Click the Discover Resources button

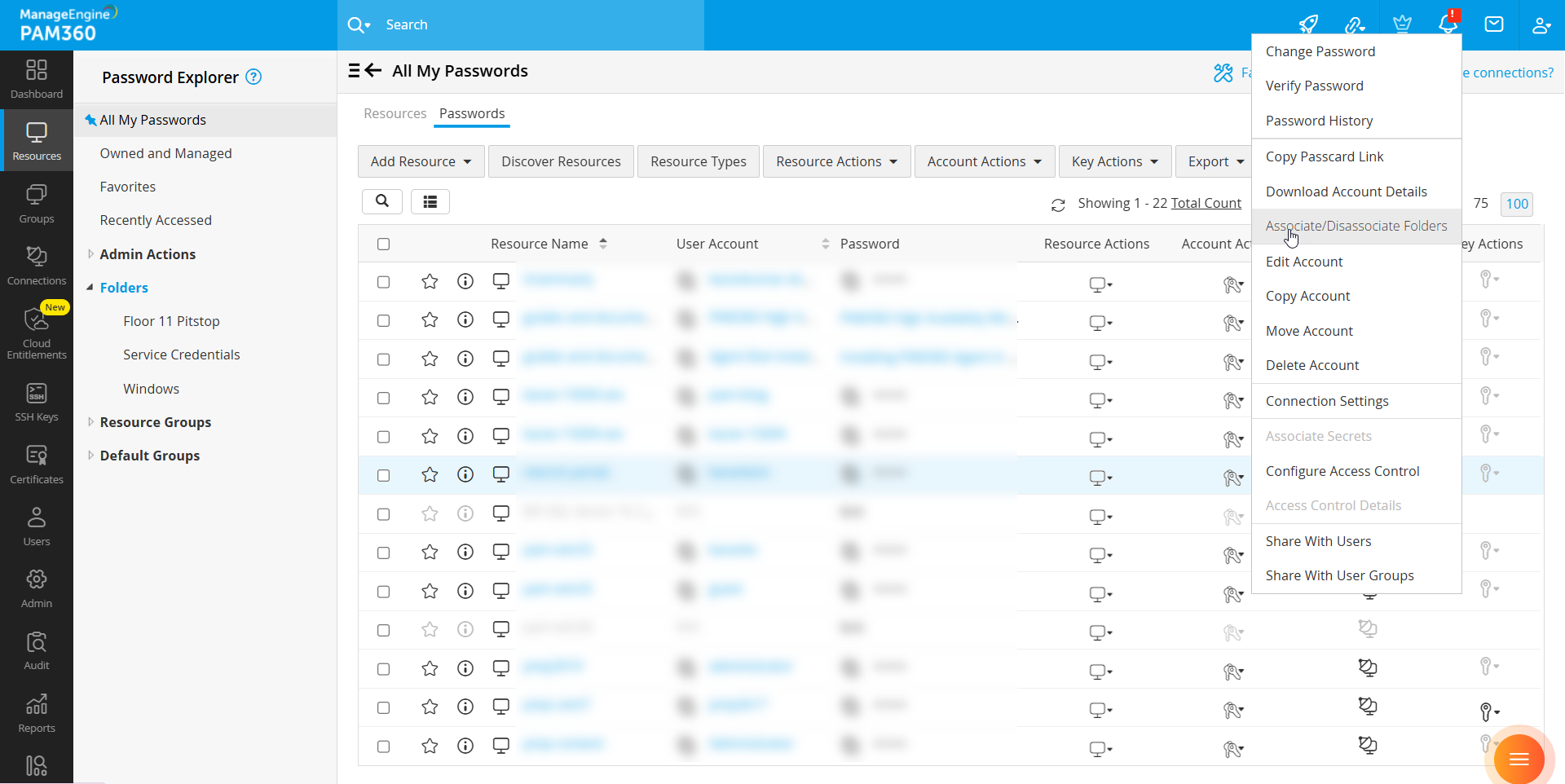click(x=561, y=161)
